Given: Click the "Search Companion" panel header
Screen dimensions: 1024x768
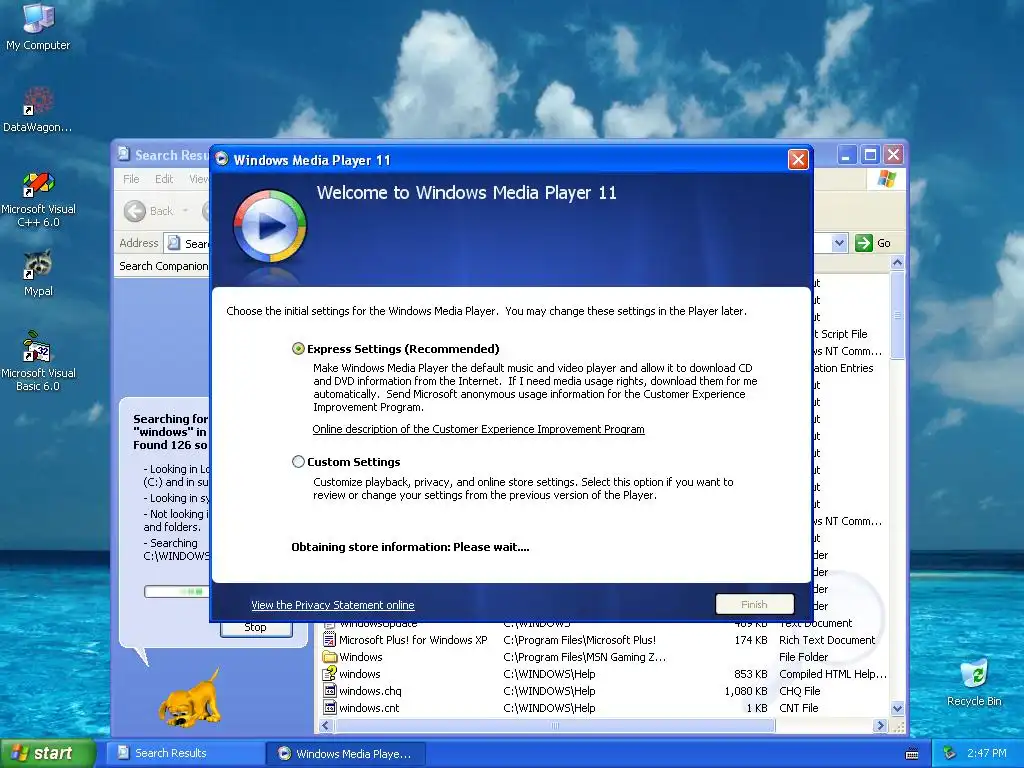Looking at the screenshot, I should click(x=163, y=266).
